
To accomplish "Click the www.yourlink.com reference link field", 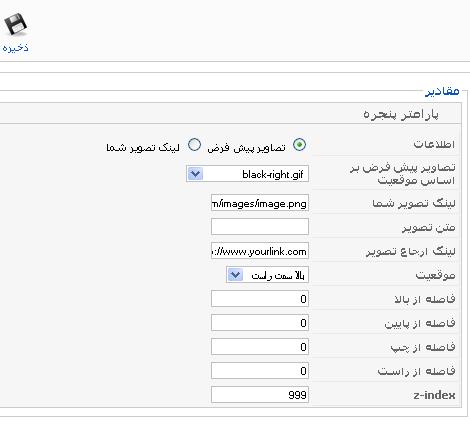I will point(260,251).
